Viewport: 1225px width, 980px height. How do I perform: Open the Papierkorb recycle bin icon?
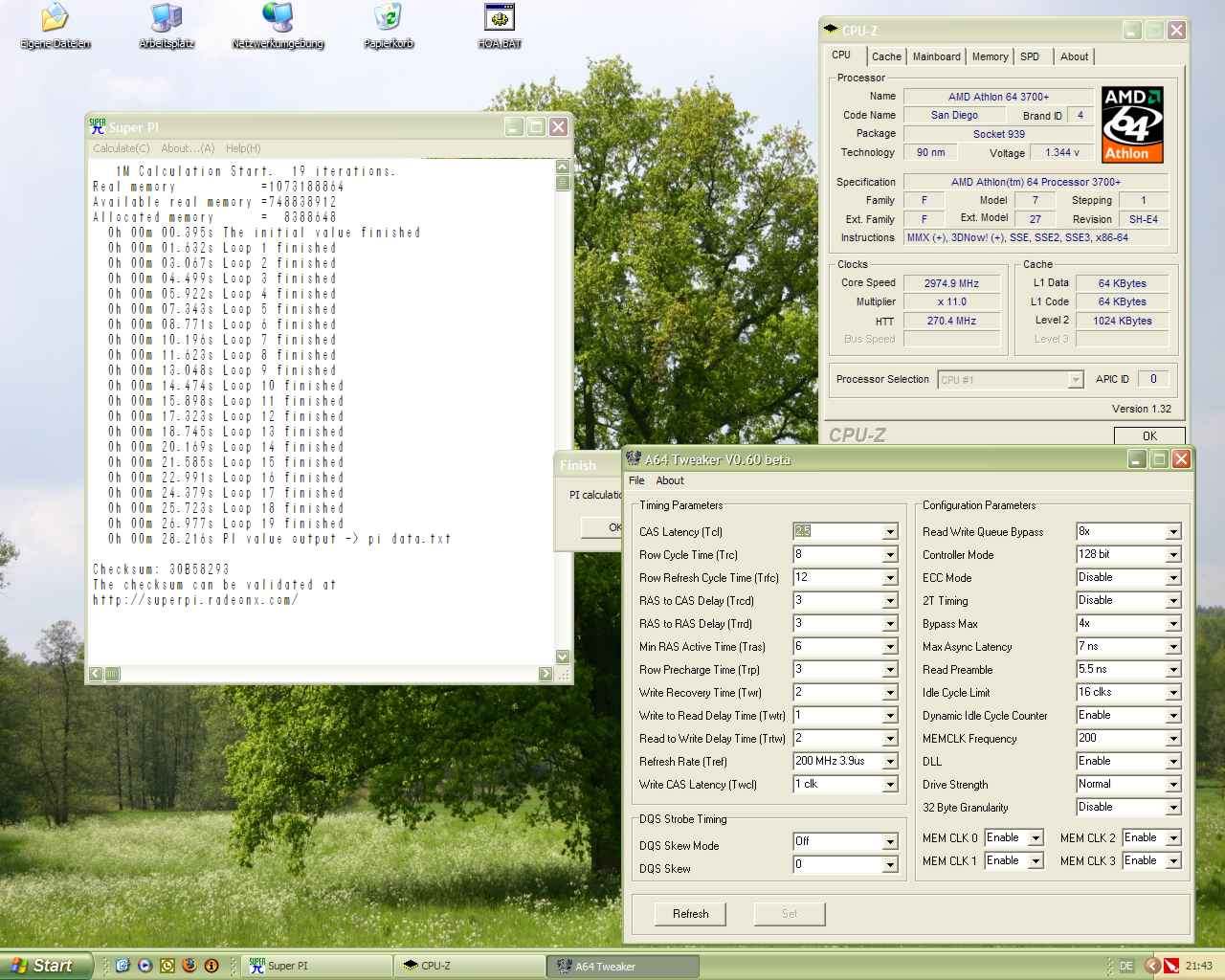pos(389,26)
